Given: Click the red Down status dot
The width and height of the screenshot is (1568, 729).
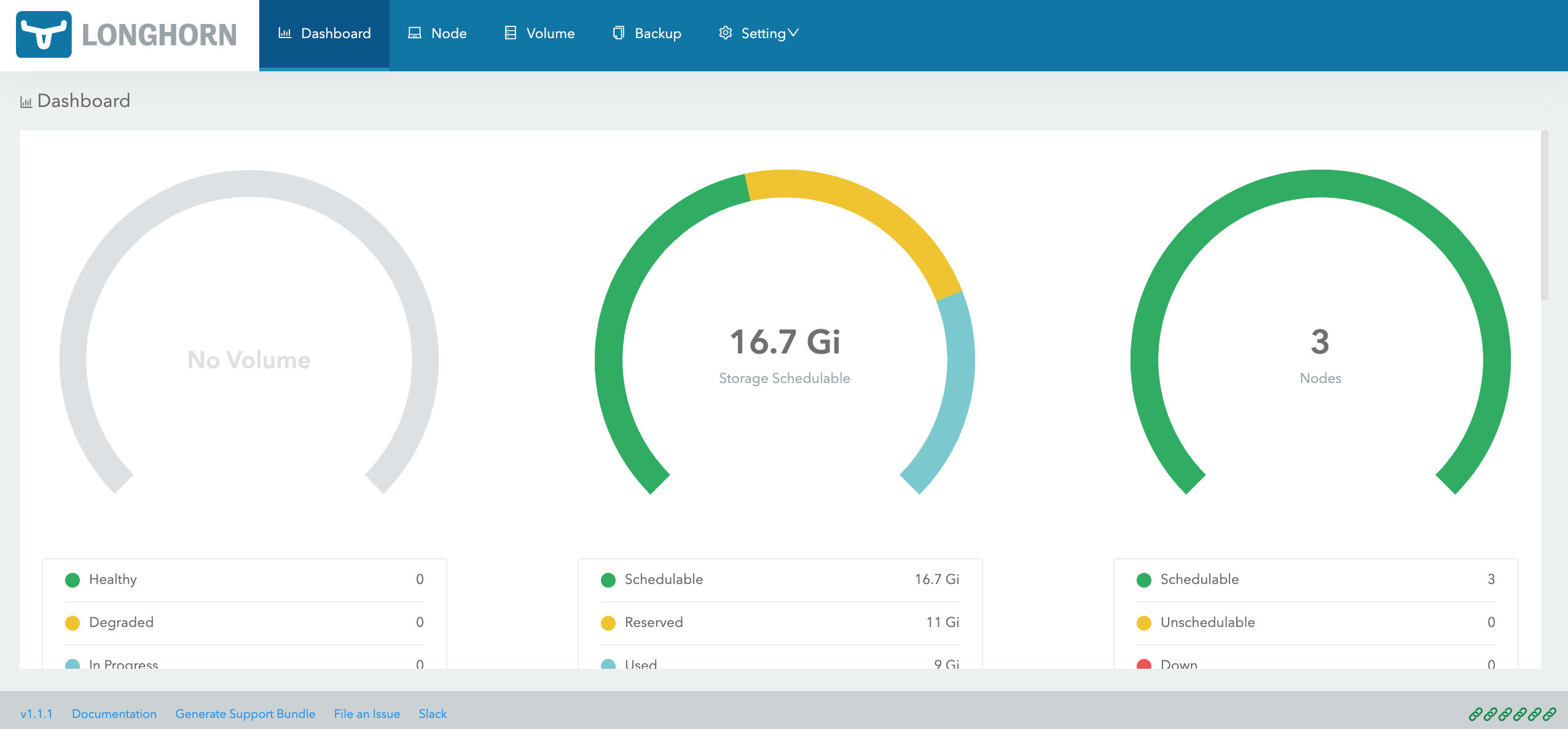Looking at the screenshot, I should coord(1144,664).
